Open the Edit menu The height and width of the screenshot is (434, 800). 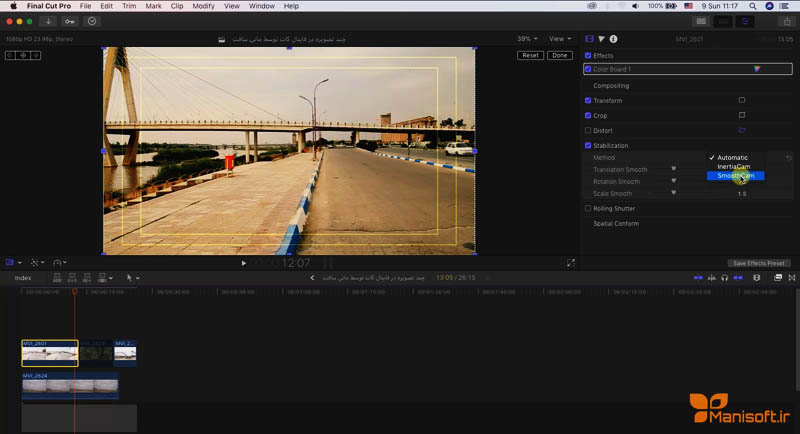pyautogui.click(x=106, y=6)
